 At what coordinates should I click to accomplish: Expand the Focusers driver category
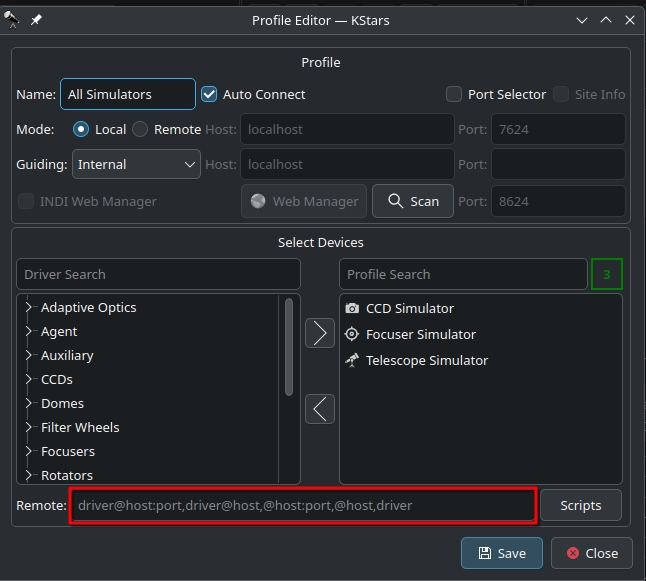point(28,451)
